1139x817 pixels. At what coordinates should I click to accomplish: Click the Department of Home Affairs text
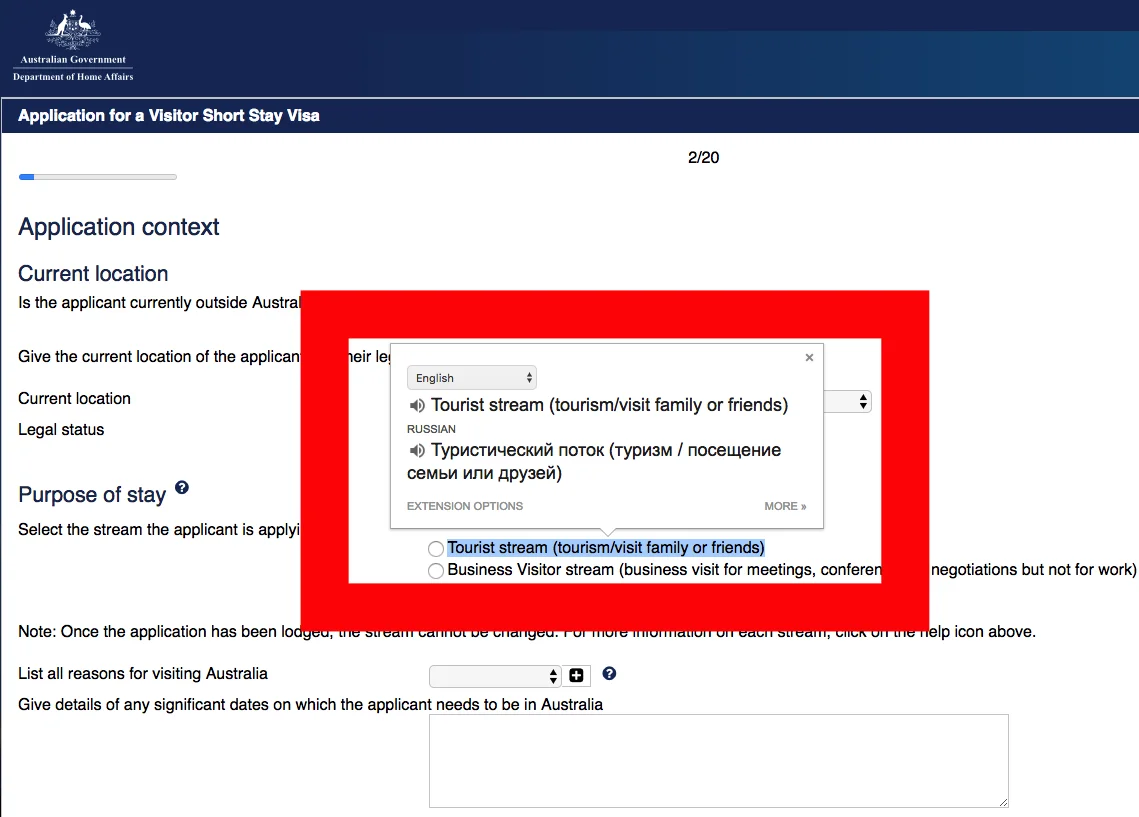click(x=73, y=76)
